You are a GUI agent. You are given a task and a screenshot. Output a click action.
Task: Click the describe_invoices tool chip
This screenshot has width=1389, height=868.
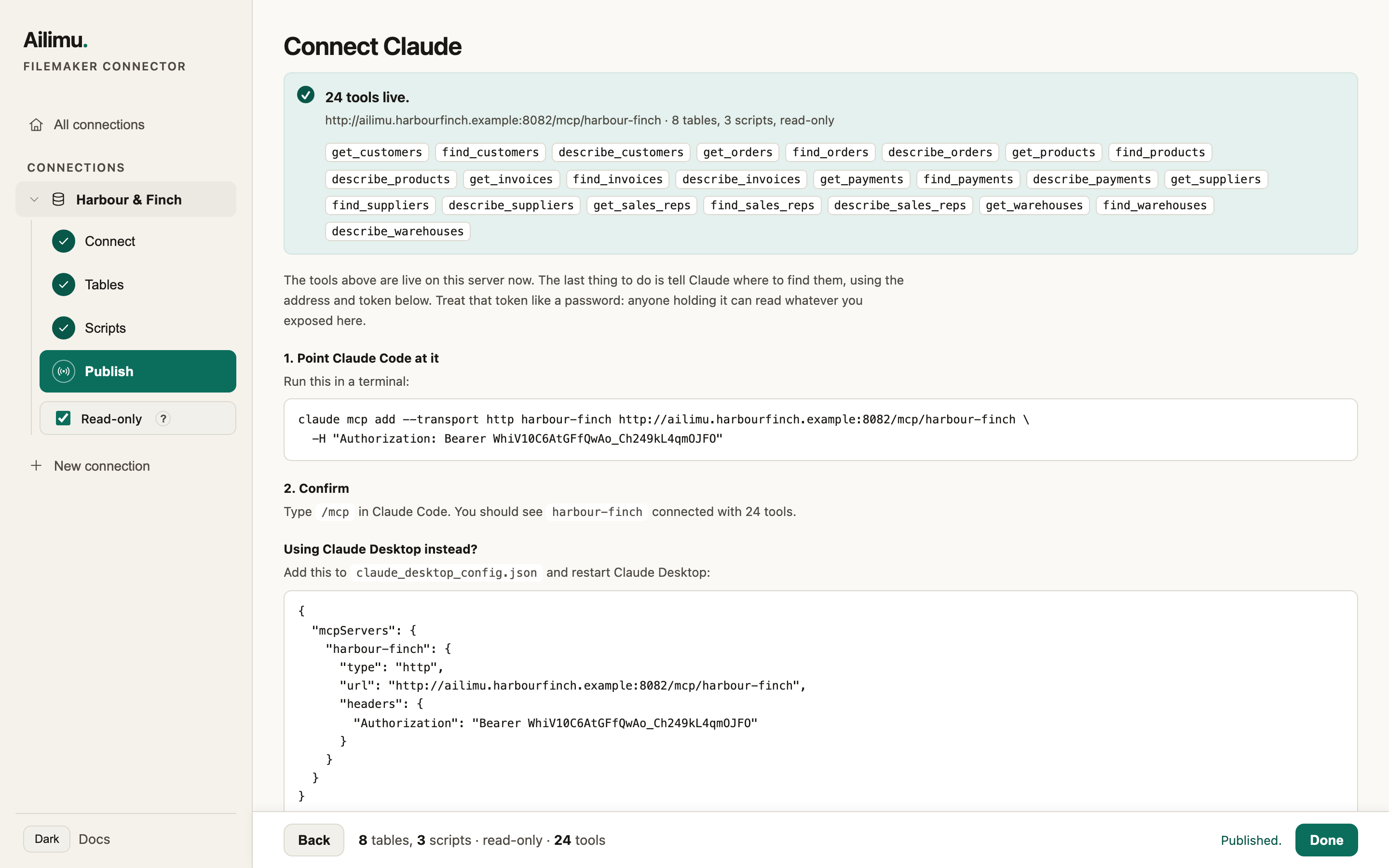coord(741,179)
